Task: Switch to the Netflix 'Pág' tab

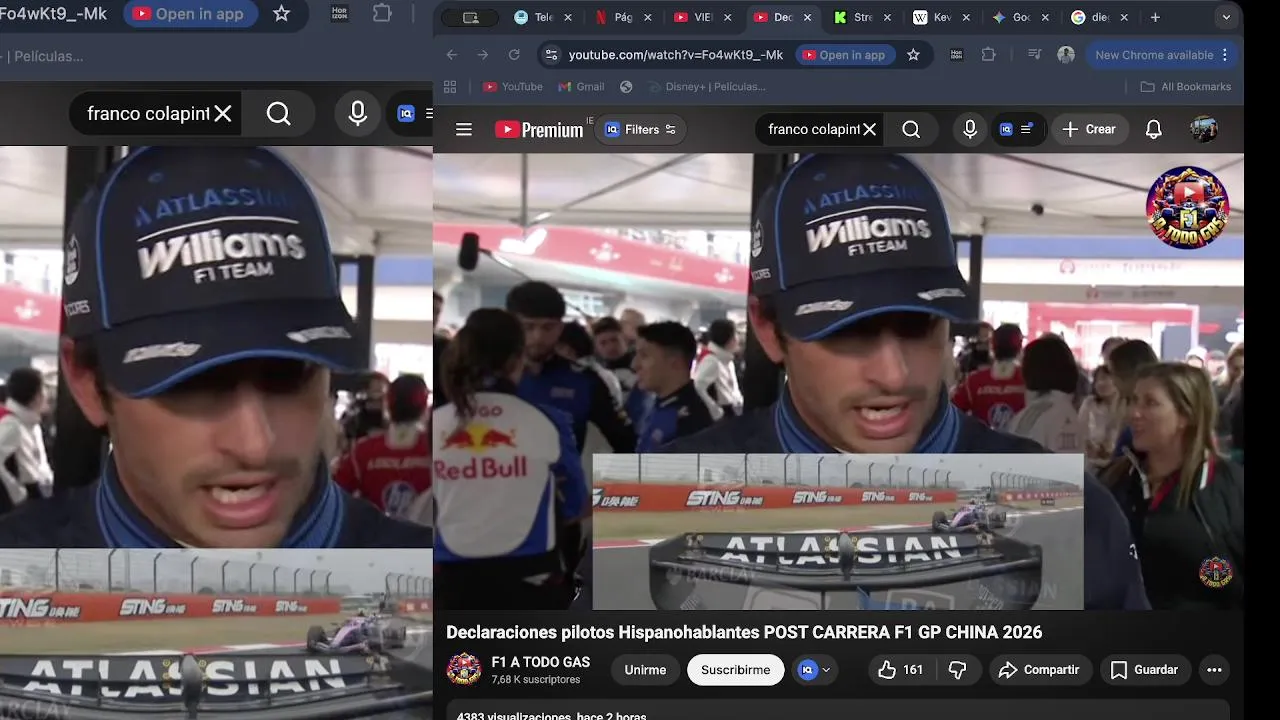Action: 616,18
